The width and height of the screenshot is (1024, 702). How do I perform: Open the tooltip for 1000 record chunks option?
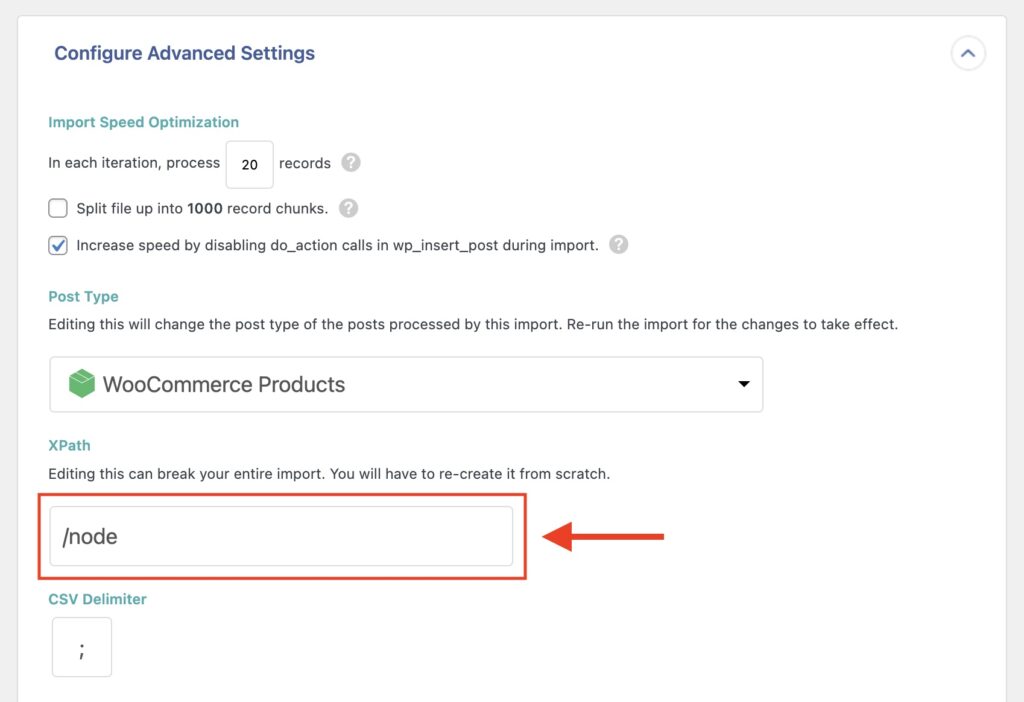[x=347, y=207]
